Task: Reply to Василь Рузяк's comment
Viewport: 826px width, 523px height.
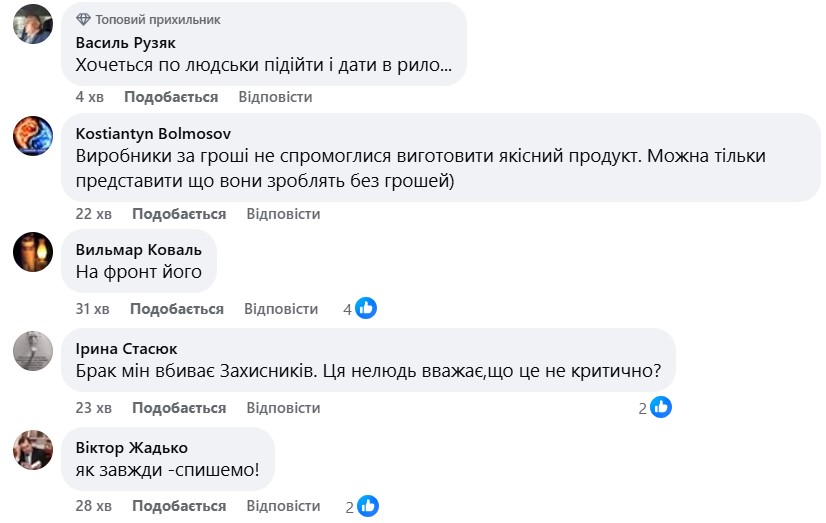Action: tap(275, 97)
